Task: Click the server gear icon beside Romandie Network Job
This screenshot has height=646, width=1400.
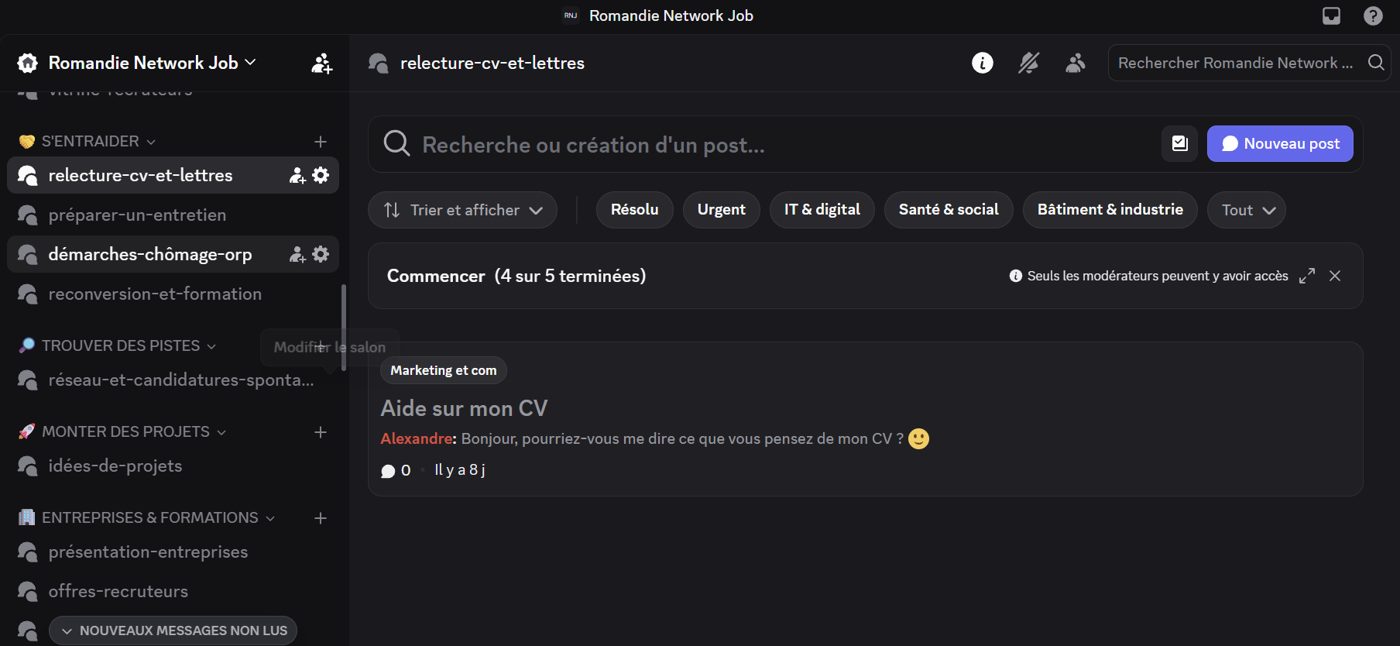Action: (28, 63)
